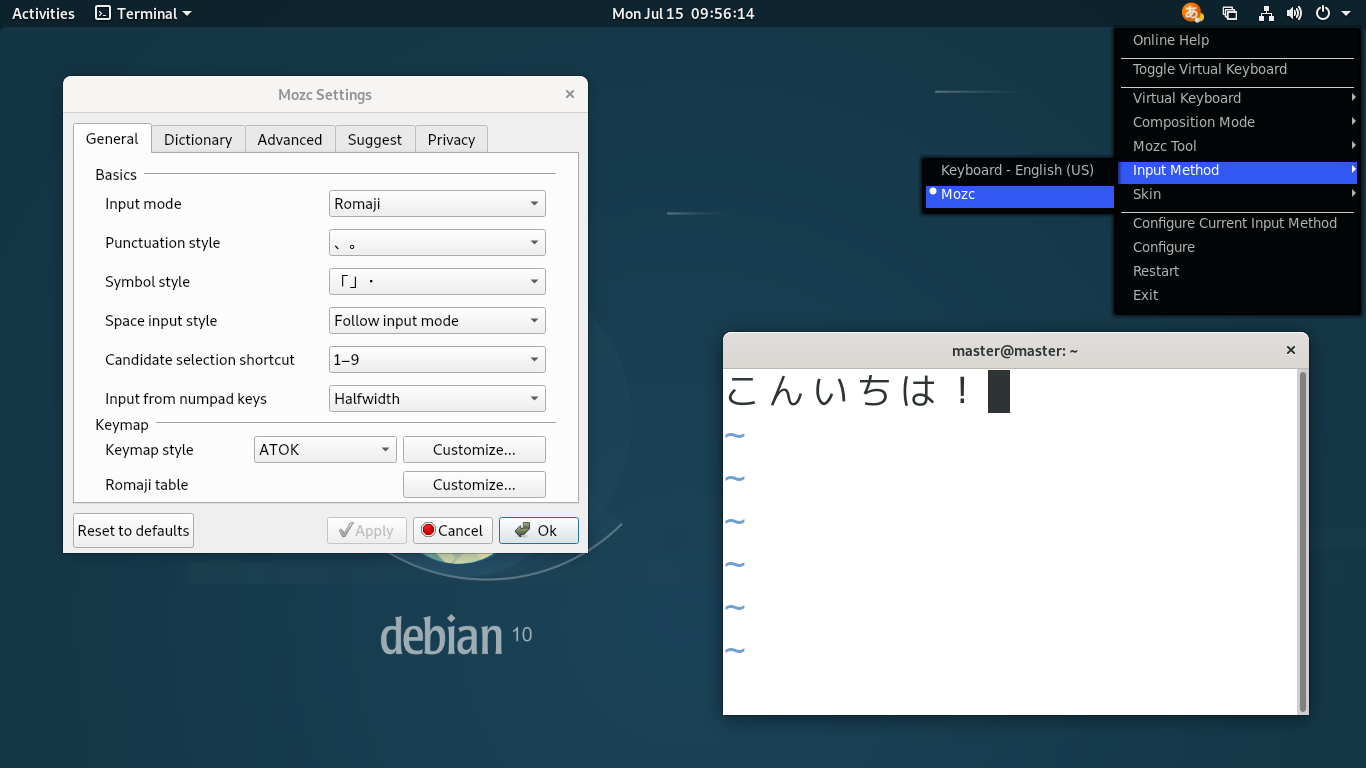Expand the Composition Mode submenu
1366x768 pixels.
point(1238,122)
